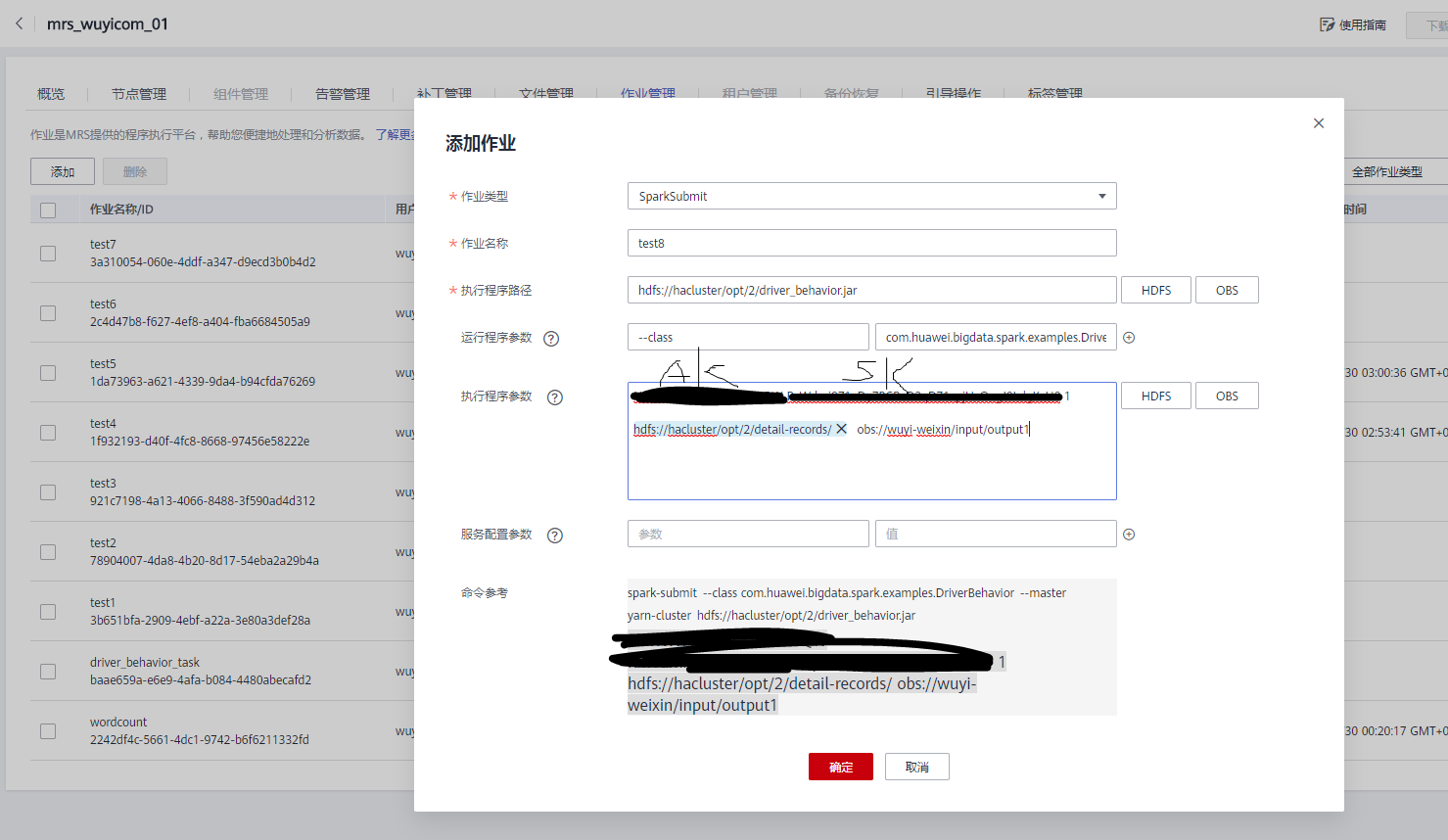Click the obs://wuyi-weixin/input/output1 text in 执行程序参数

pyautogui.click(x=943, y=429)
